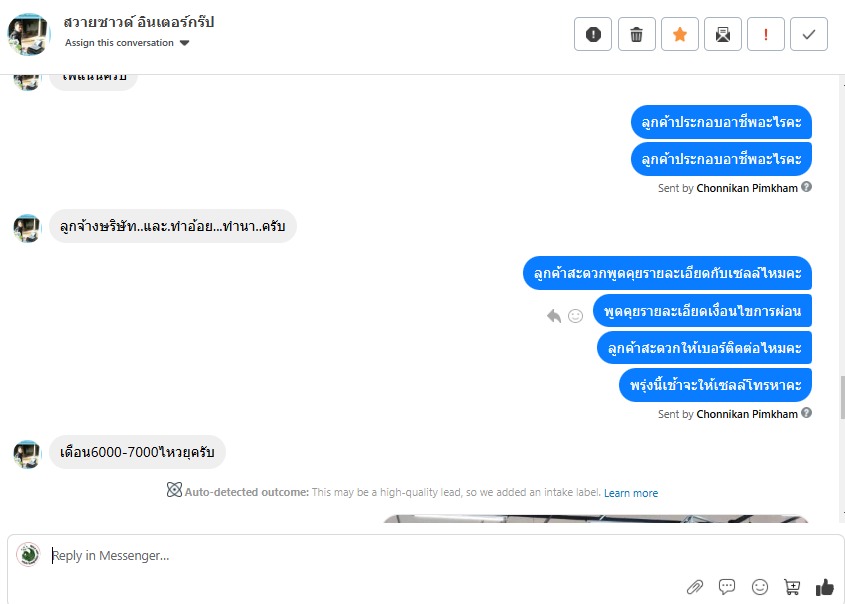Create an order with shopping cart icon

click(x=792, y=587)
